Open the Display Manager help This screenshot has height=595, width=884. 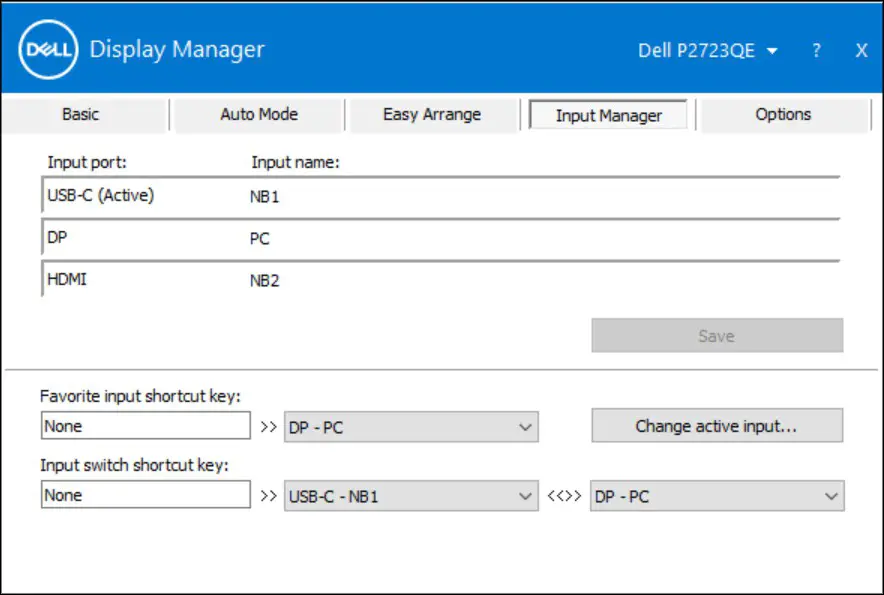coord(817,49)
